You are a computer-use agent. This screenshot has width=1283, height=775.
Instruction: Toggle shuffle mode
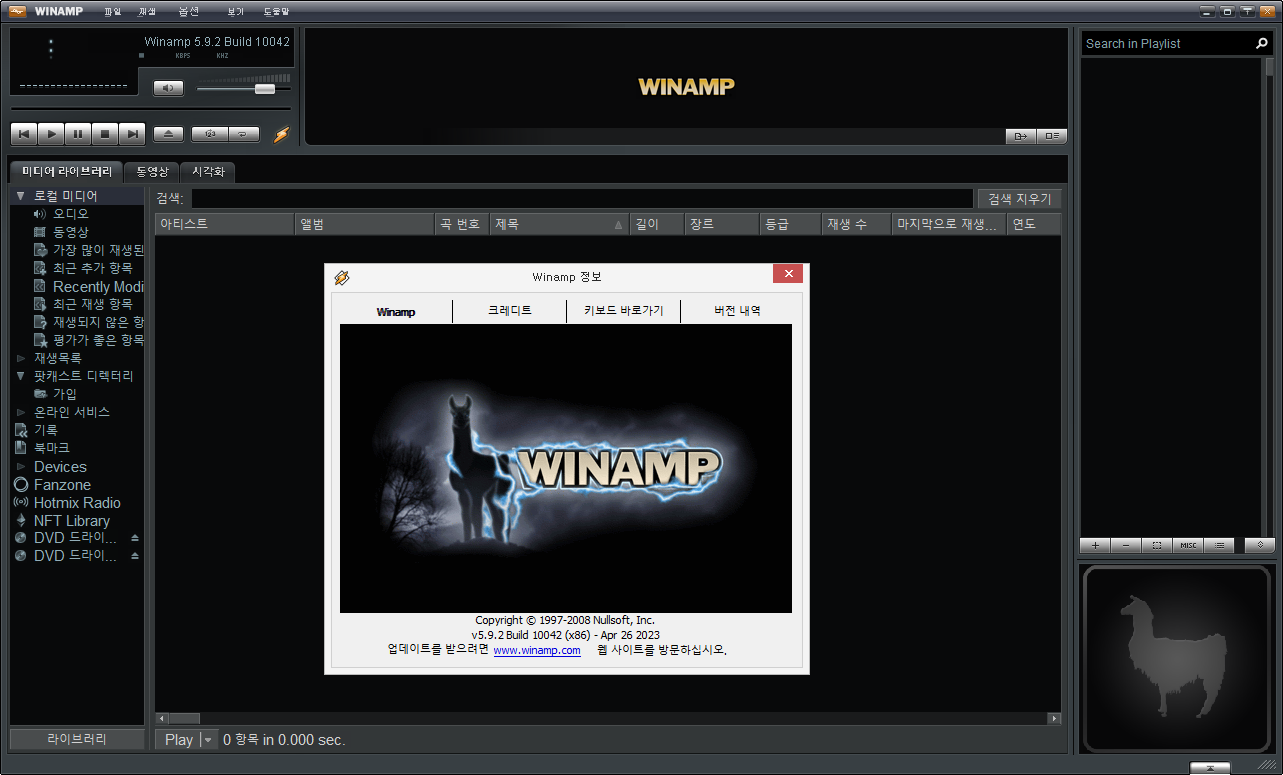[x=210, y=134]
